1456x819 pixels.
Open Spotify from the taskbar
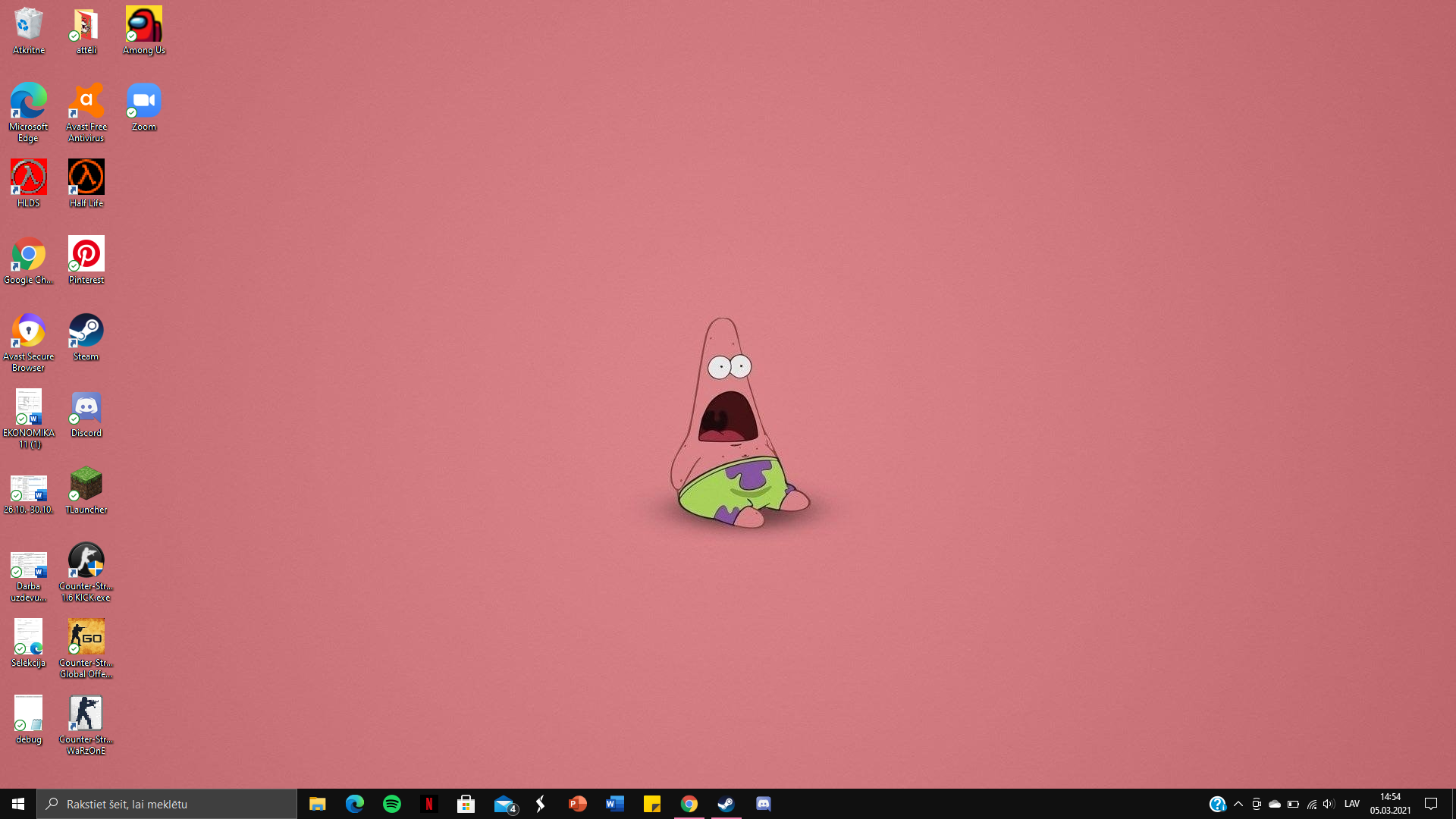pos(391,804)
